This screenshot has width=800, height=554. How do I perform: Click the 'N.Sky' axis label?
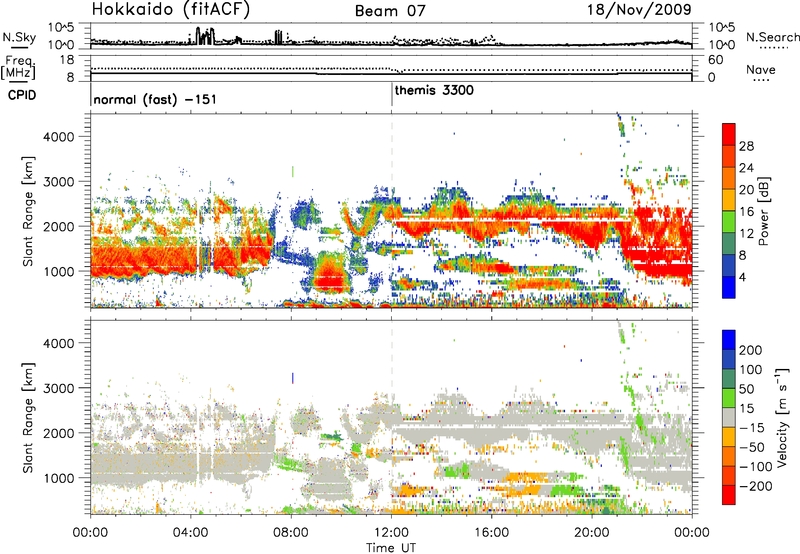pyautogui.click(x=19, y=37)
